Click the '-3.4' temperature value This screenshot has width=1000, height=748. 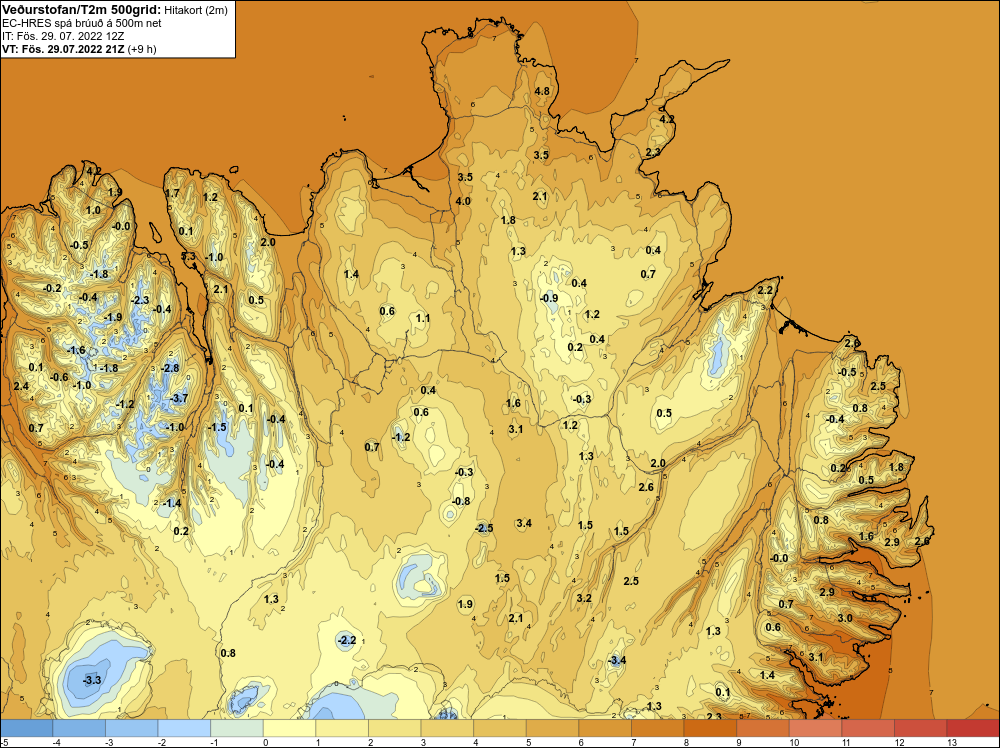[616, 660]
